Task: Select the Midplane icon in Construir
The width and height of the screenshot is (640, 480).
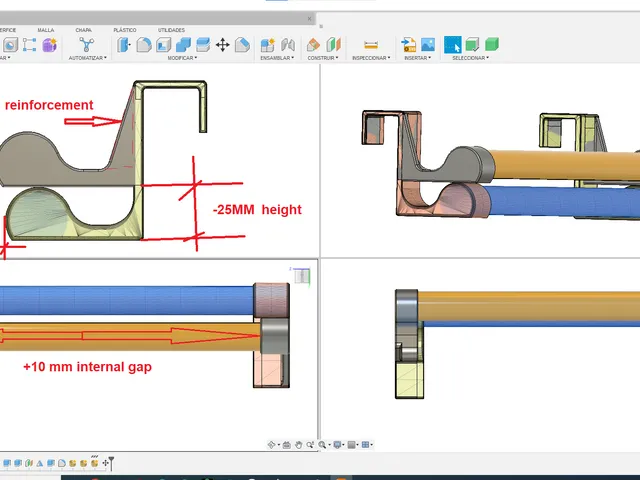Action: 333,44
